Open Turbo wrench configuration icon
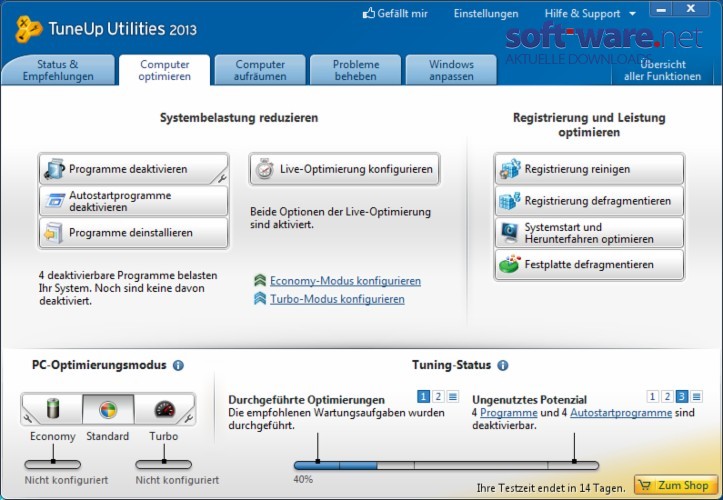This screenshot has width=723, height=500. pyautogui.click(x=189, y=418)
